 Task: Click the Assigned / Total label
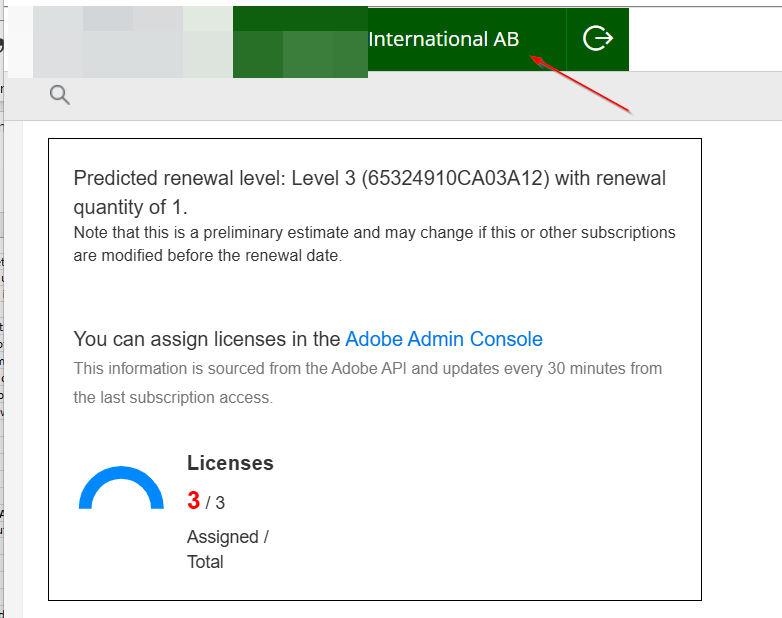[227, 549]
